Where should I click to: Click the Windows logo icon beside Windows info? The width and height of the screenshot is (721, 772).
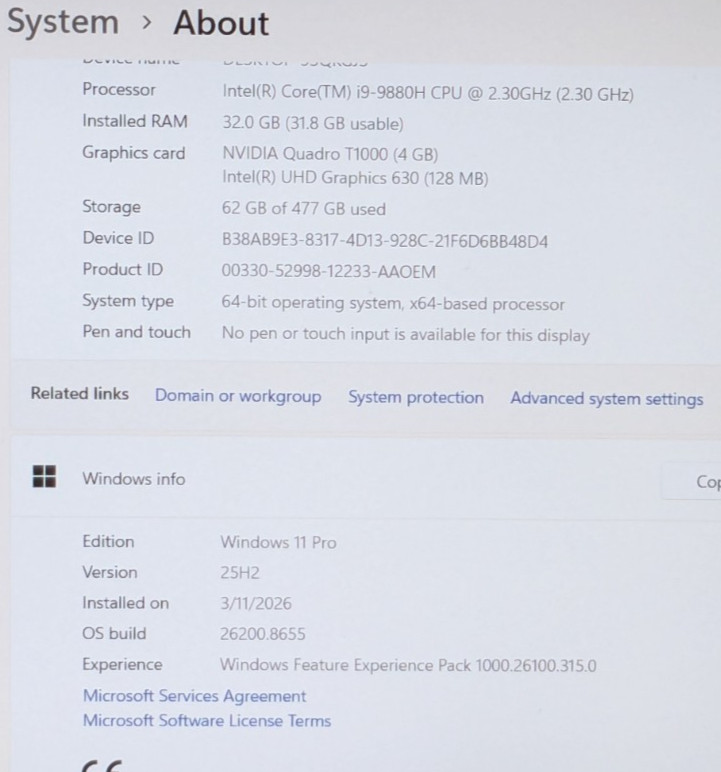tap(44, 477)
